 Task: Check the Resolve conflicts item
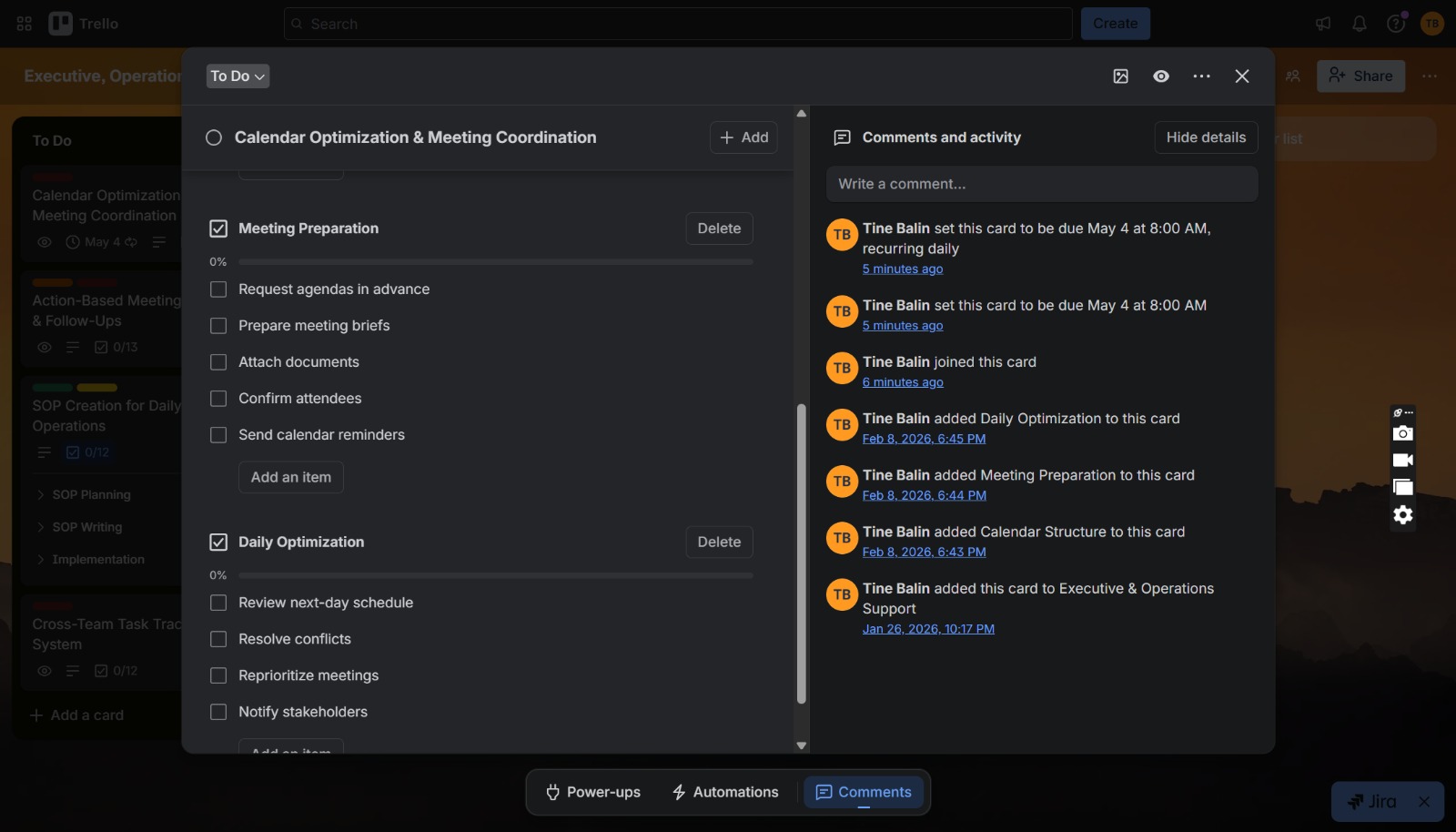pos(218,639)
